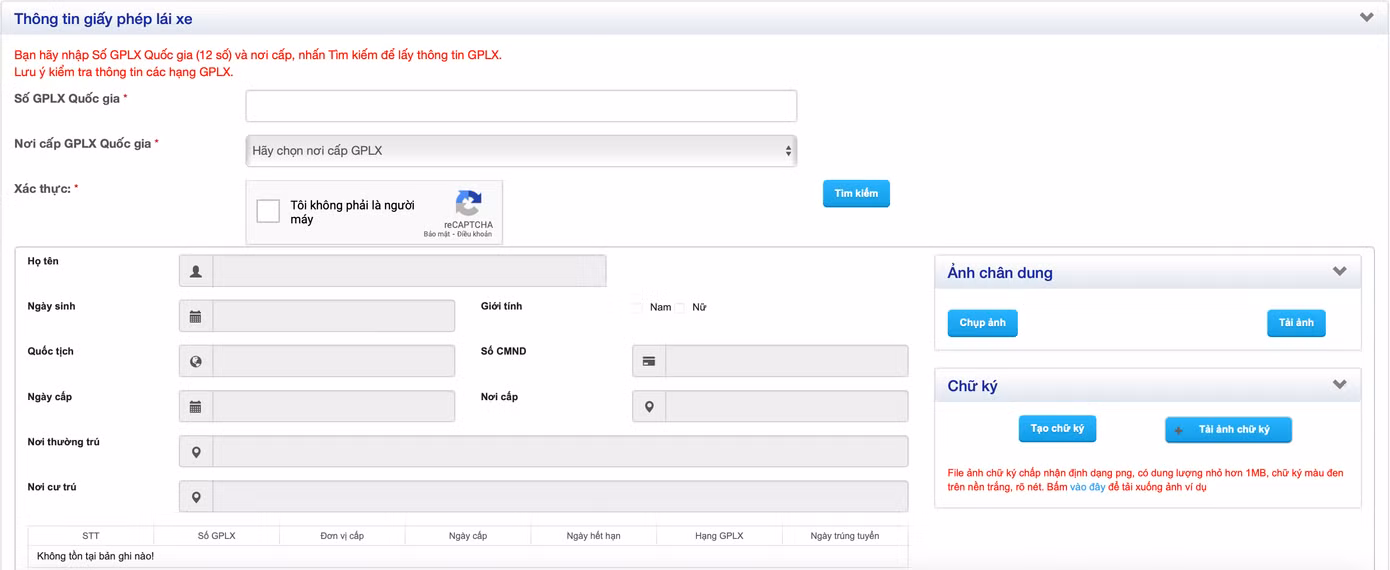Viewport: 1390px width, 570px height.
Task: Check the reCAPTCHA 'Tôi không phải là người máy' box
Action: pyautogui.click(x=268, y=211)
